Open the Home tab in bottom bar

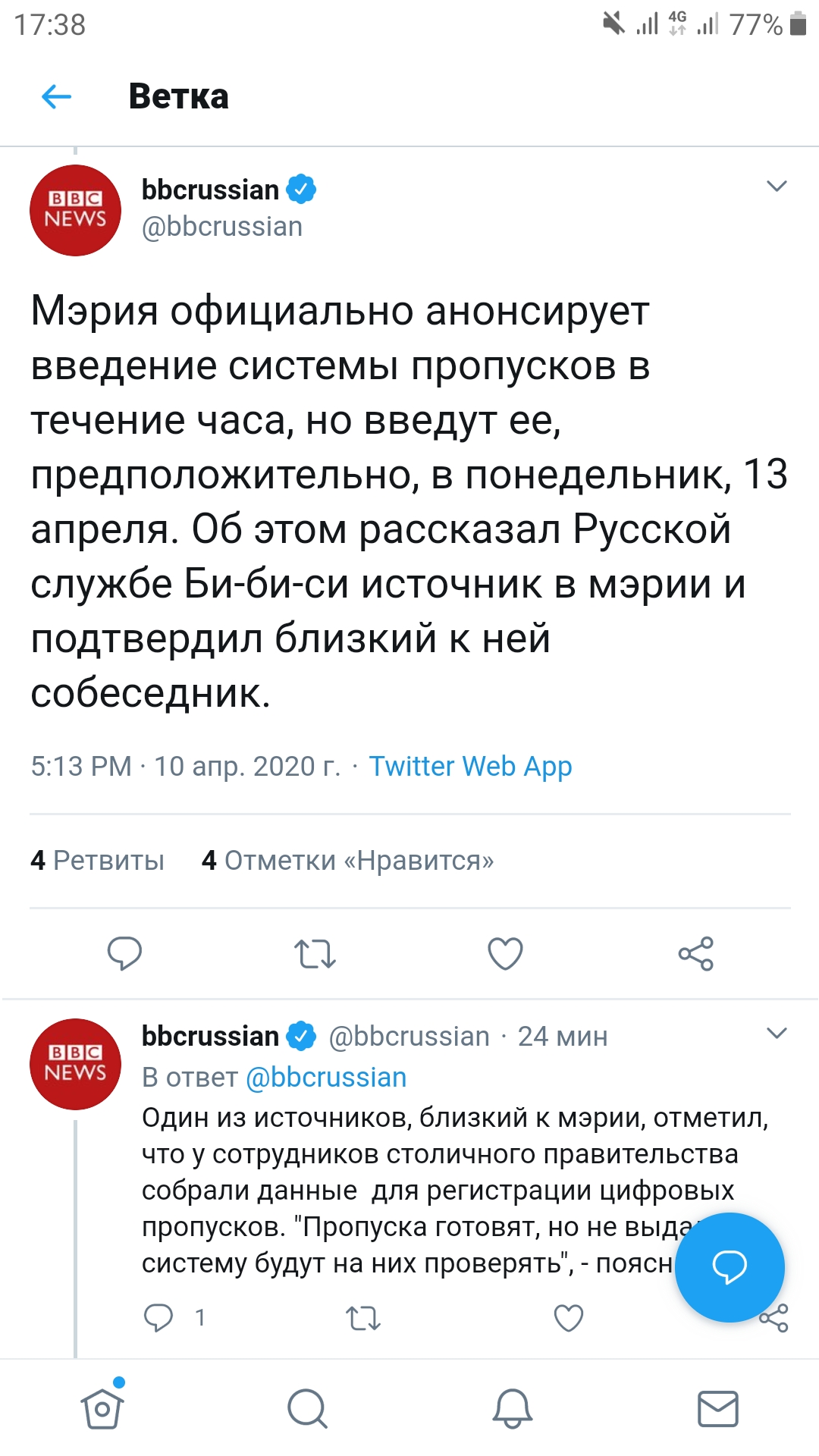[x=102, y=1408]
